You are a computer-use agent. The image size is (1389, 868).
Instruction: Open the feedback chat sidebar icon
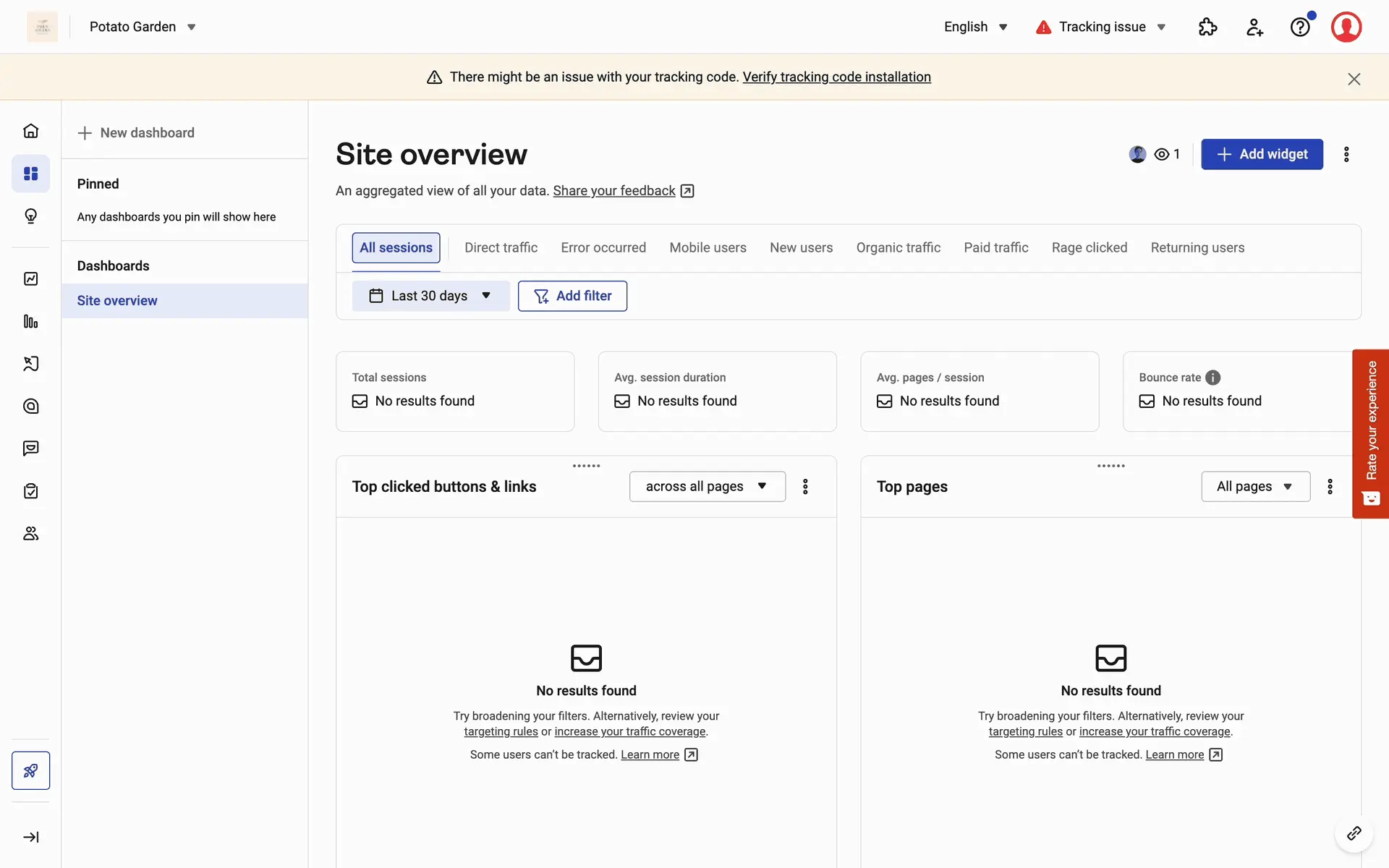30,448
